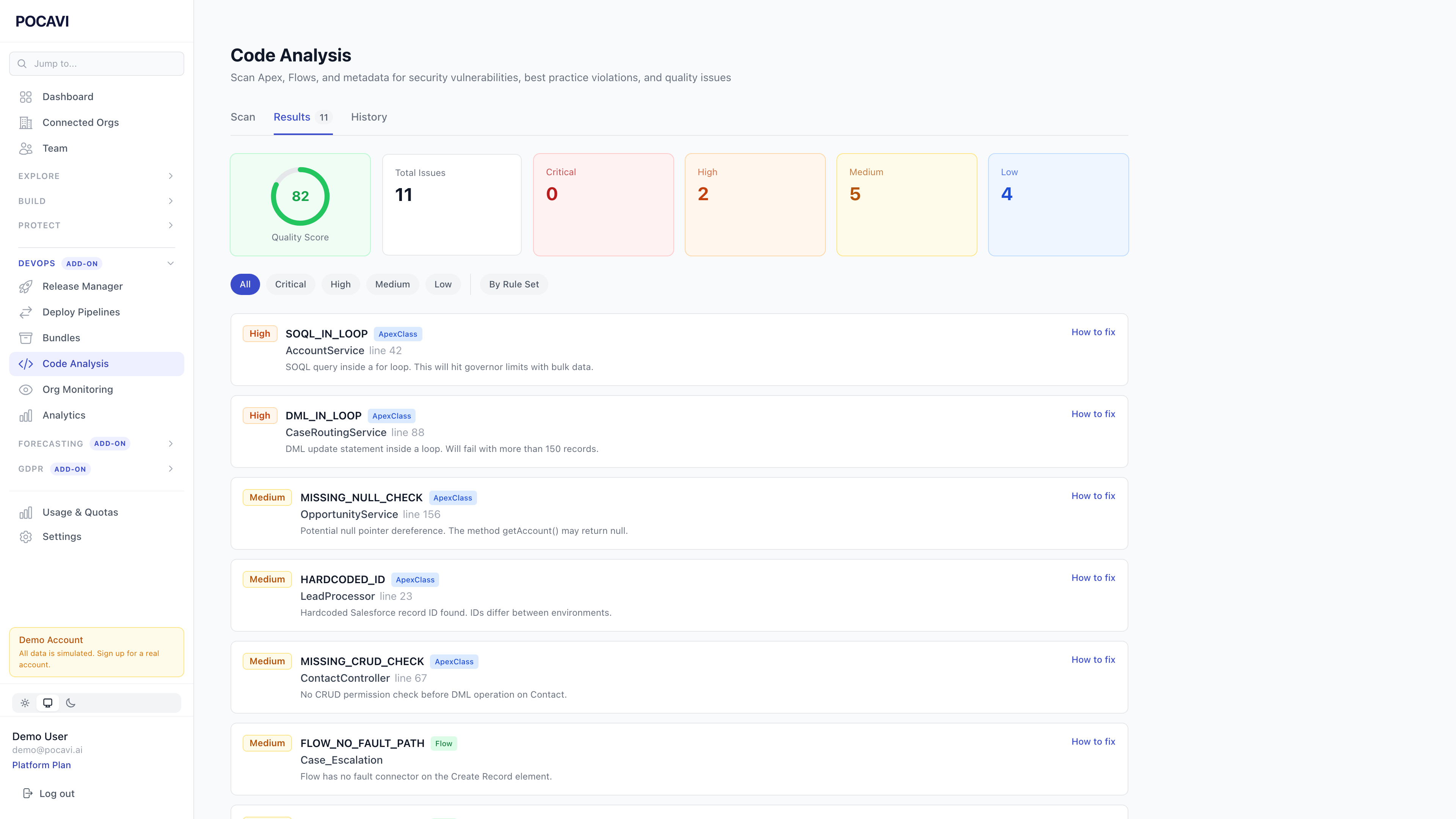Click the POCAVI logo

coord(42,22)
